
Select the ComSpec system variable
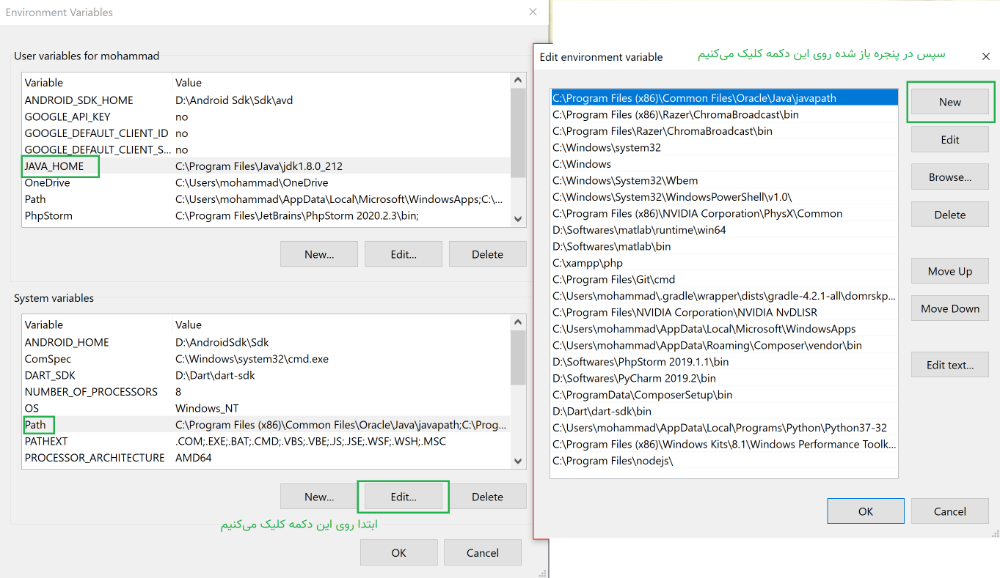pos(266,359)
